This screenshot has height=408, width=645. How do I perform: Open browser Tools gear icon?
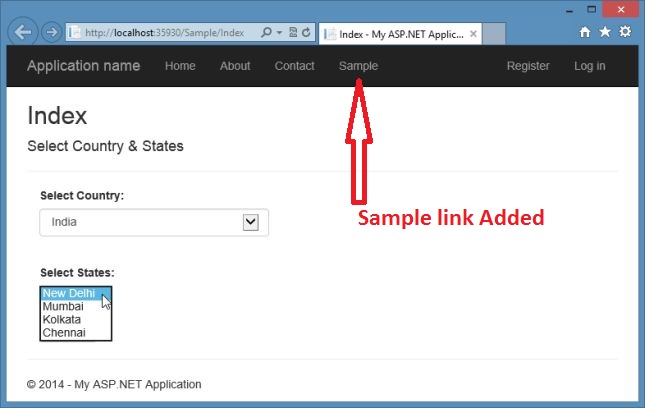click(x=625, y=32)
